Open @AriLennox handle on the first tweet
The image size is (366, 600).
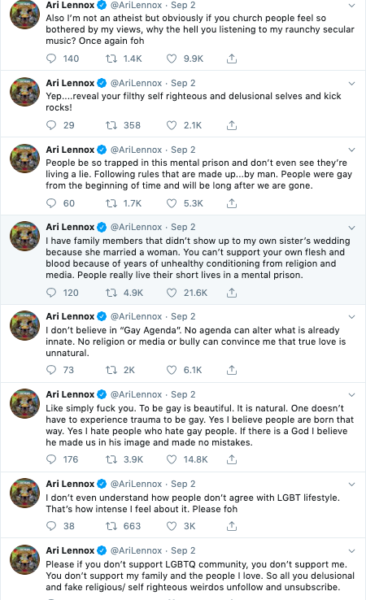(136, 5)
